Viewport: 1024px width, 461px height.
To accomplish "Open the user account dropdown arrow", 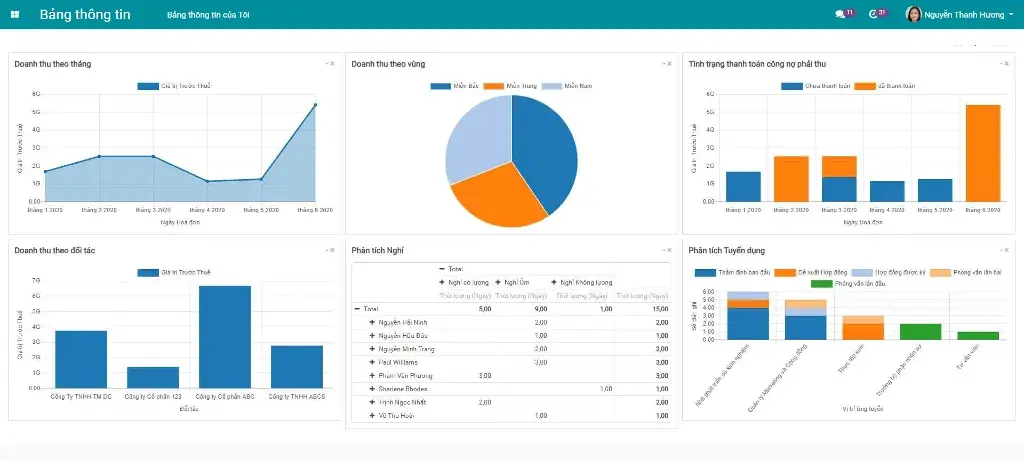I will [x=1012, y=15].
